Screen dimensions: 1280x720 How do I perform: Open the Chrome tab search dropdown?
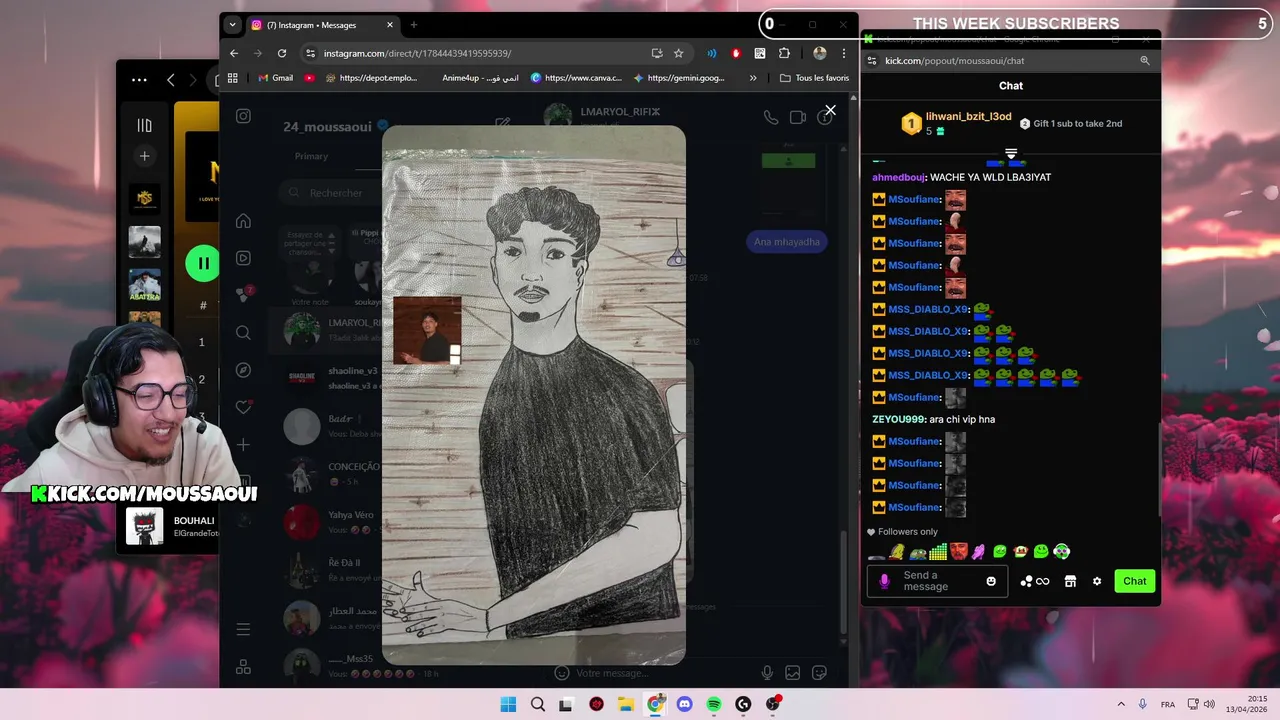(232, 25)
